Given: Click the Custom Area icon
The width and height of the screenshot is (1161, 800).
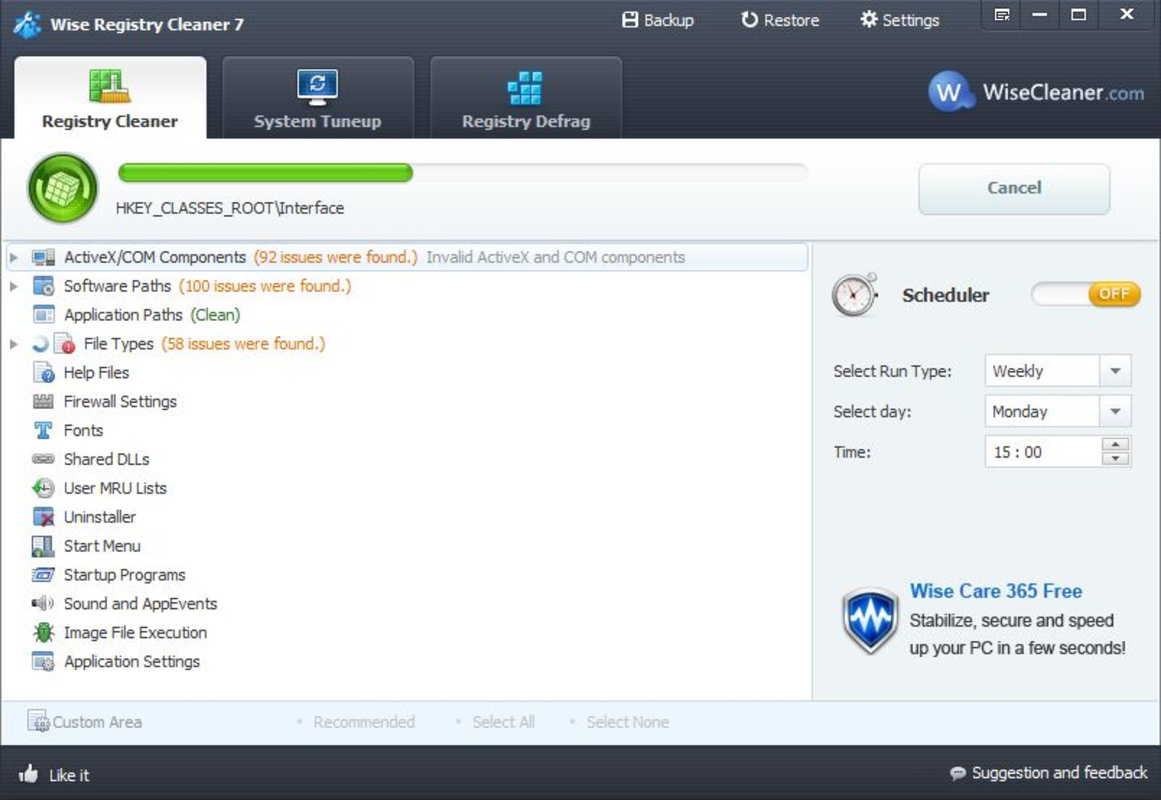Looking at the screenshot, I should pos(38,721).
